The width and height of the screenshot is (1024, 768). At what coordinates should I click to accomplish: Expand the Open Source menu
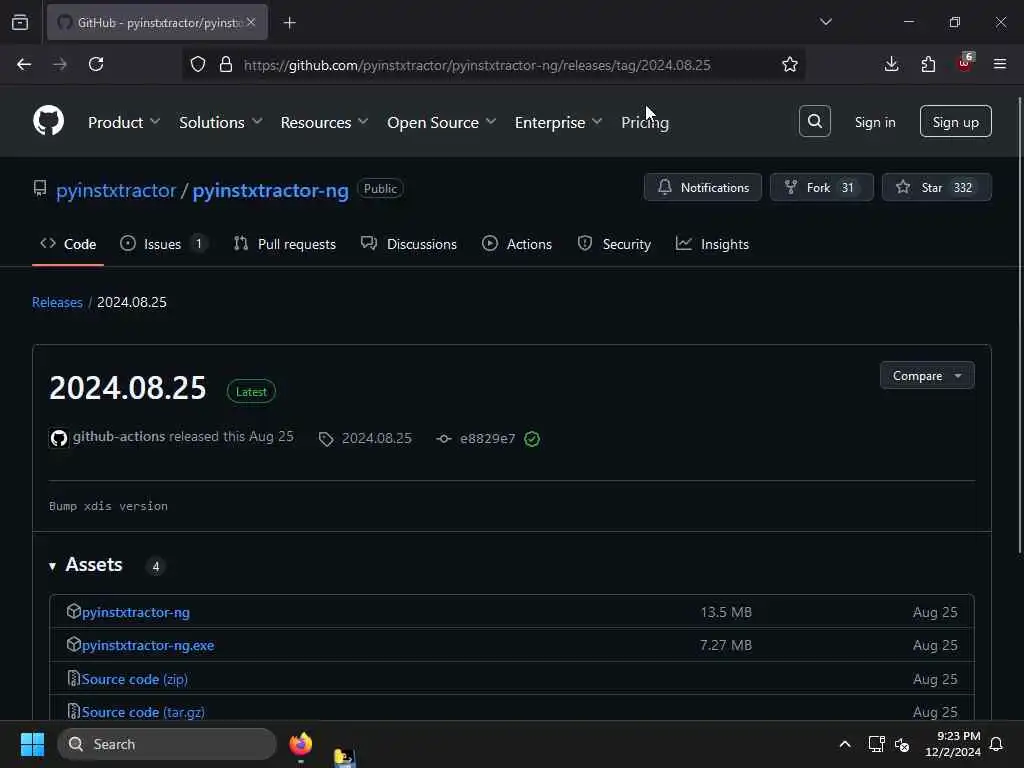pyautogui.click(x=441, y=122)
